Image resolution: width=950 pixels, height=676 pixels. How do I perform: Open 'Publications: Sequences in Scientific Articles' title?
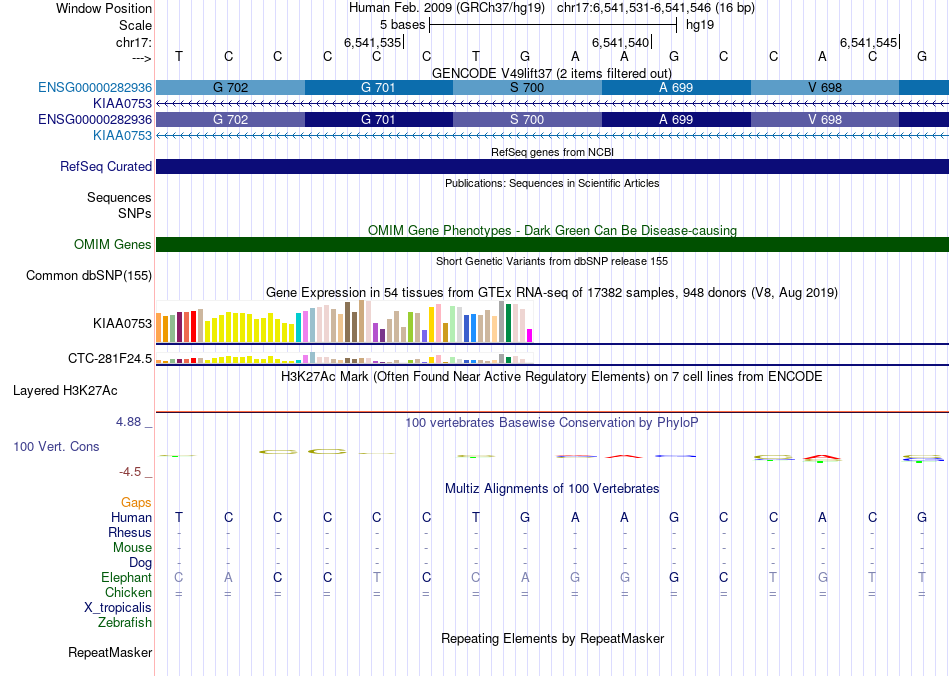coord(552,183)
